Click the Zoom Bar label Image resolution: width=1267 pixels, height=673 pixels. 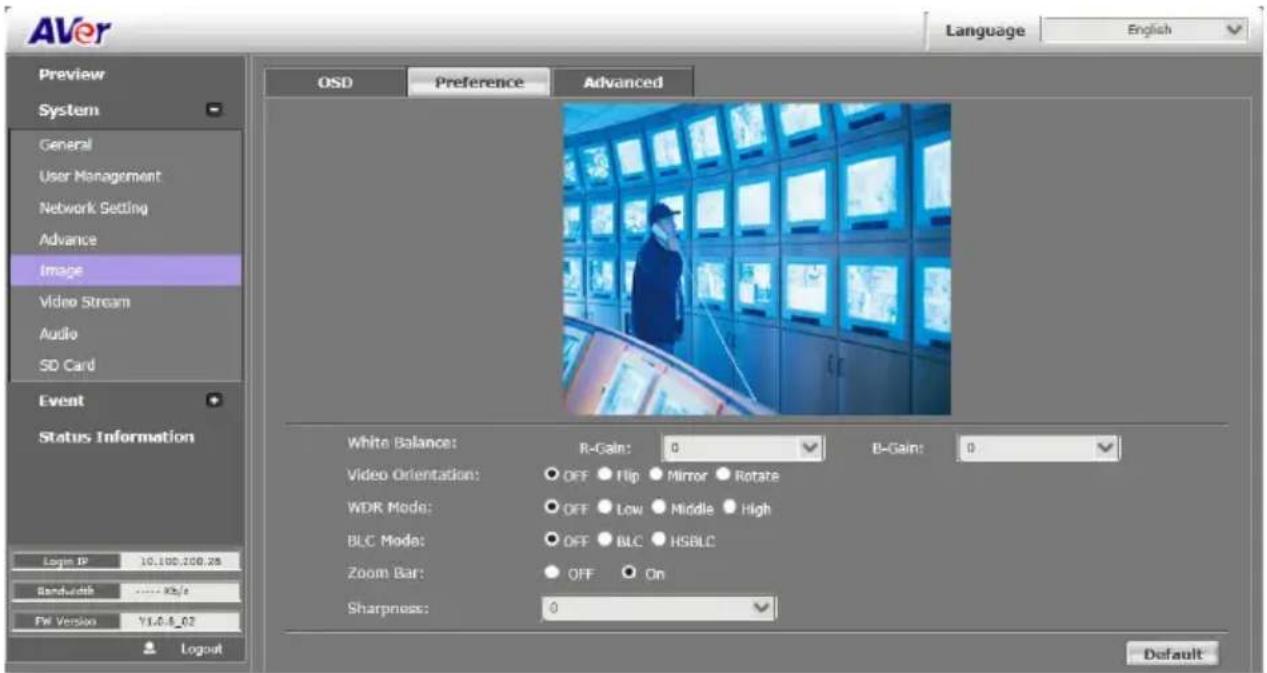point(384,572)
